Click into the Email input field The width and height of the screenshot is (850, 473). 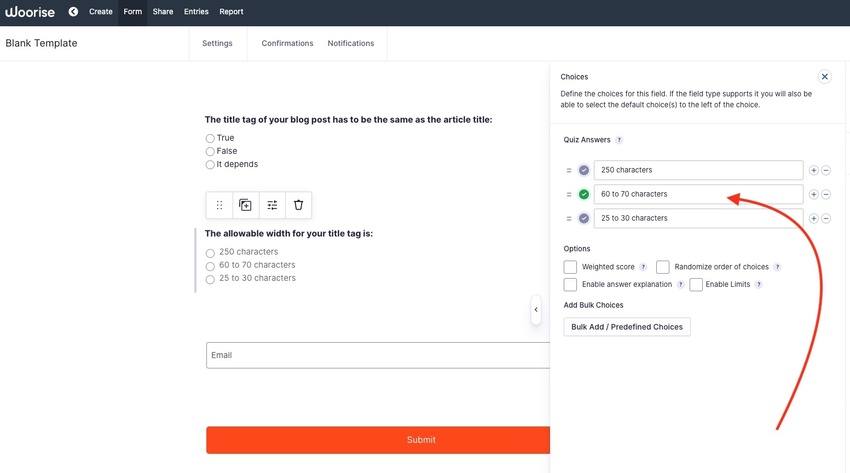[x=378, y=355]
